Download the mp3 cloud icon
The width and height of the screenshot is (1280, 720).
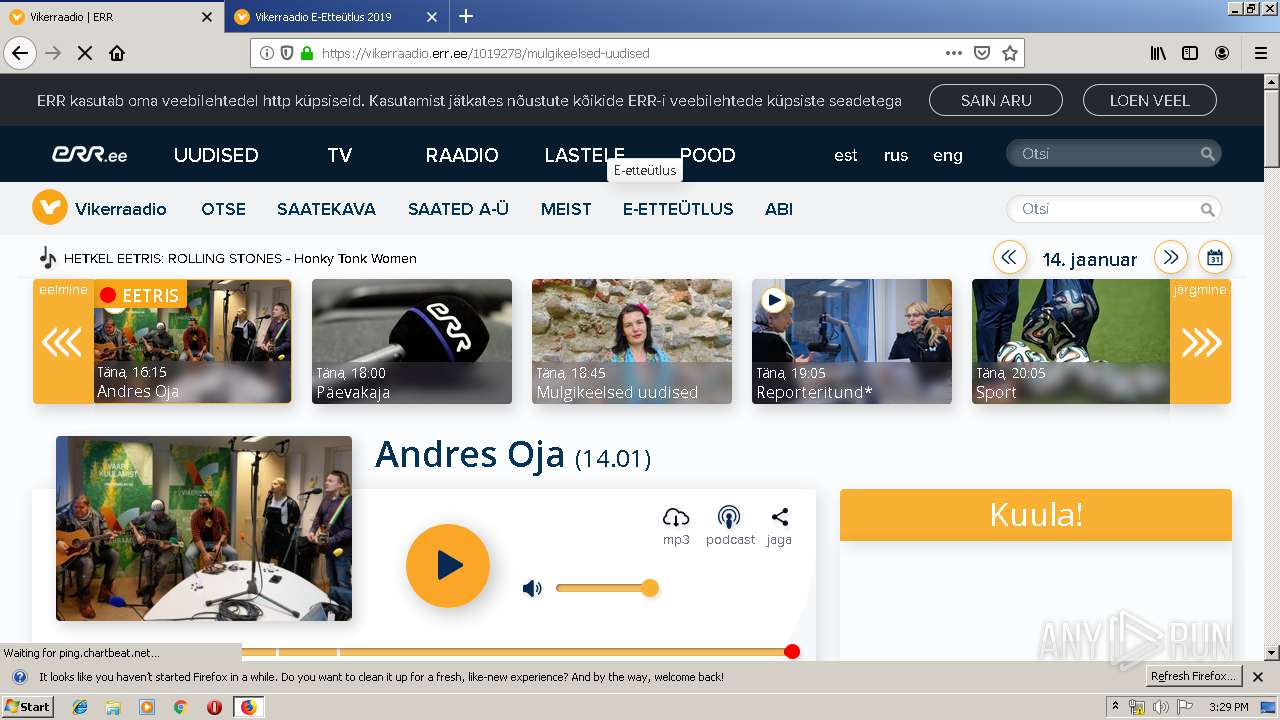[x=676, y=517]
